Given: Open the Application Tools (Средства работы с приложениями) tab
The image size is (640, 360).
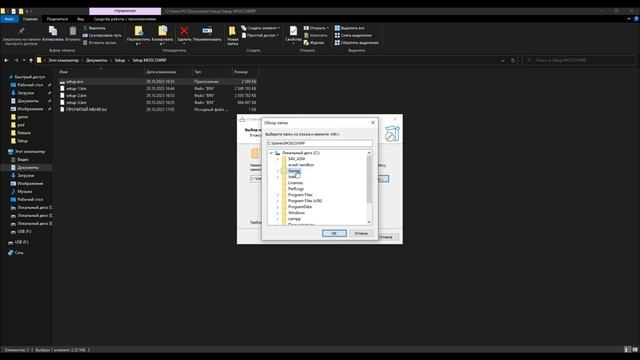Looking at the screenshot, I should click(x=125, y=19).
